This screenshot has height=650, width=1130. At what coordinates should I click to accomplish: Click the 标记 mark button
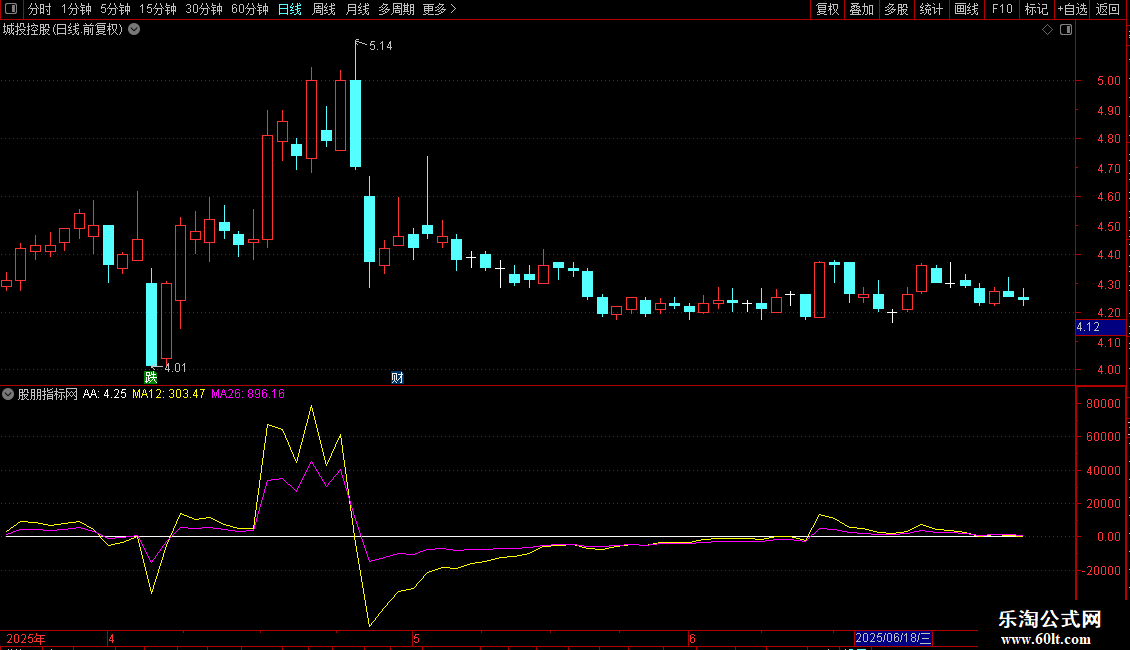tap(1036, 9)
